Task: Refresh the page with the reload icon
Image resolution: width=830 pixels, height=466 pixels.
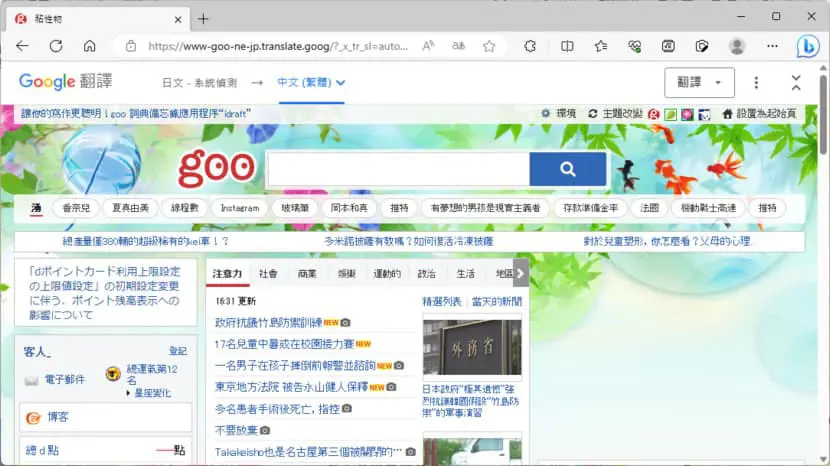Action: [56, 47]
